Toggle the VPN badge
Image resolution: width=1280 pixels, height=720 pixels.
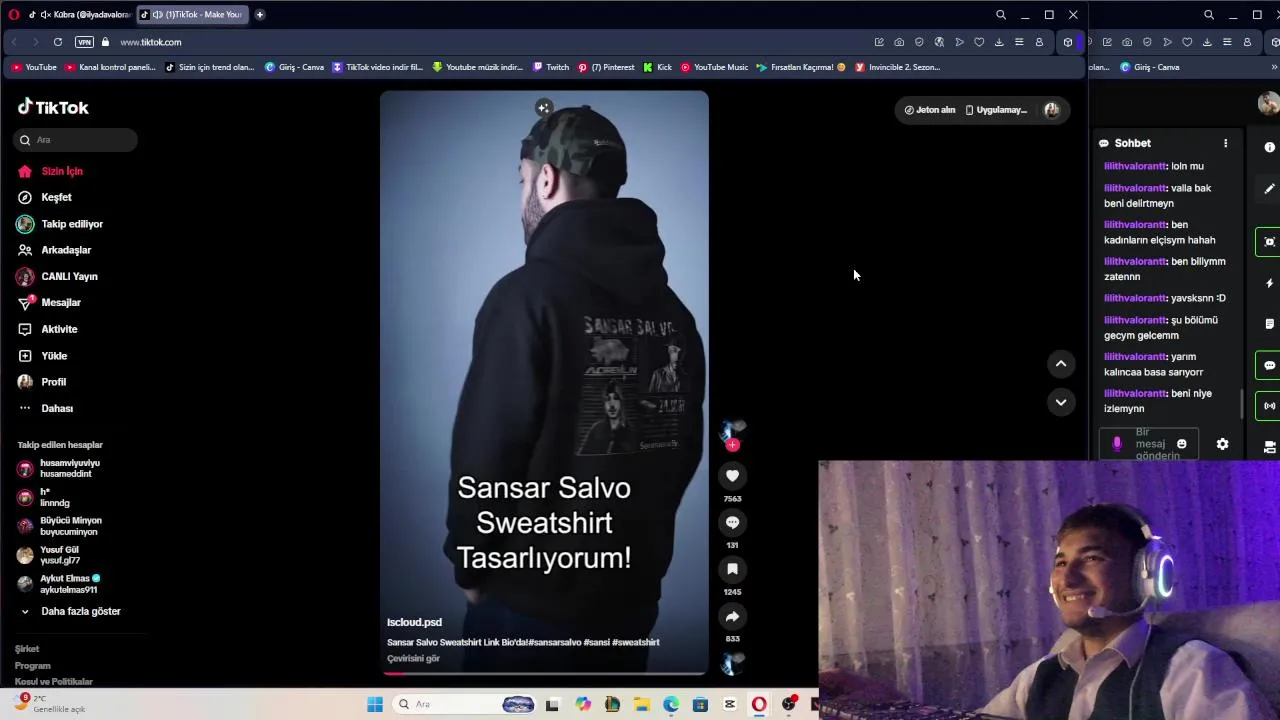[84, 42]
